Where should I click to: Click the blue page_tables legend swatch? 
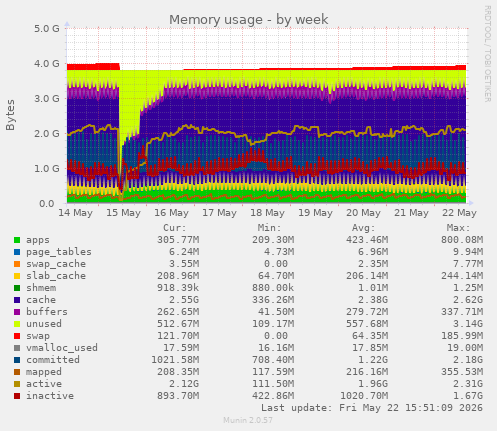(17, 252)
